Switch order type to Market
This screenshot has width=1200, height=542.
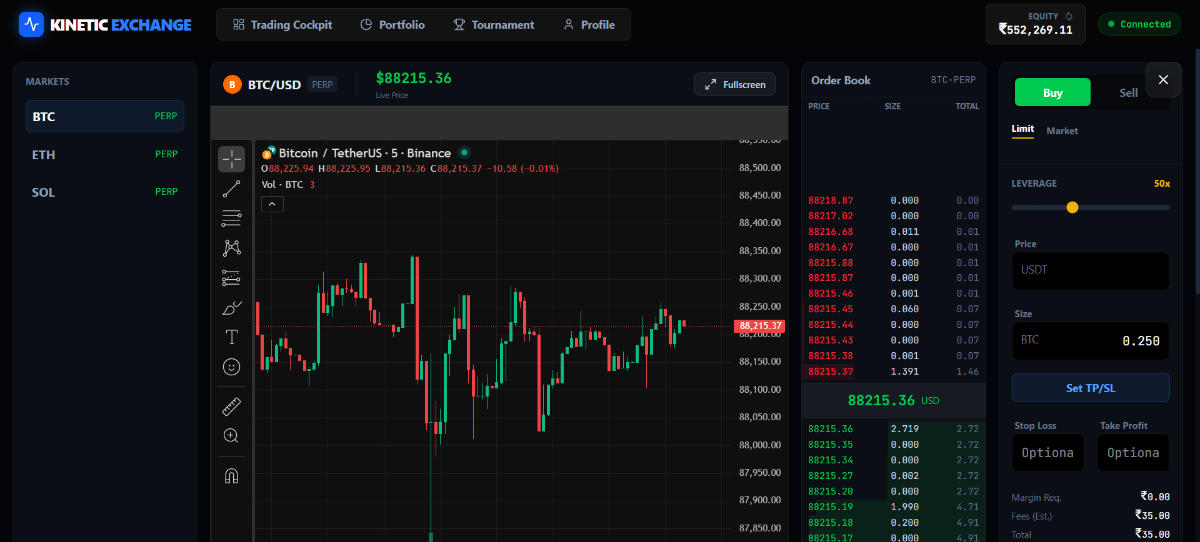point(1062,131)
